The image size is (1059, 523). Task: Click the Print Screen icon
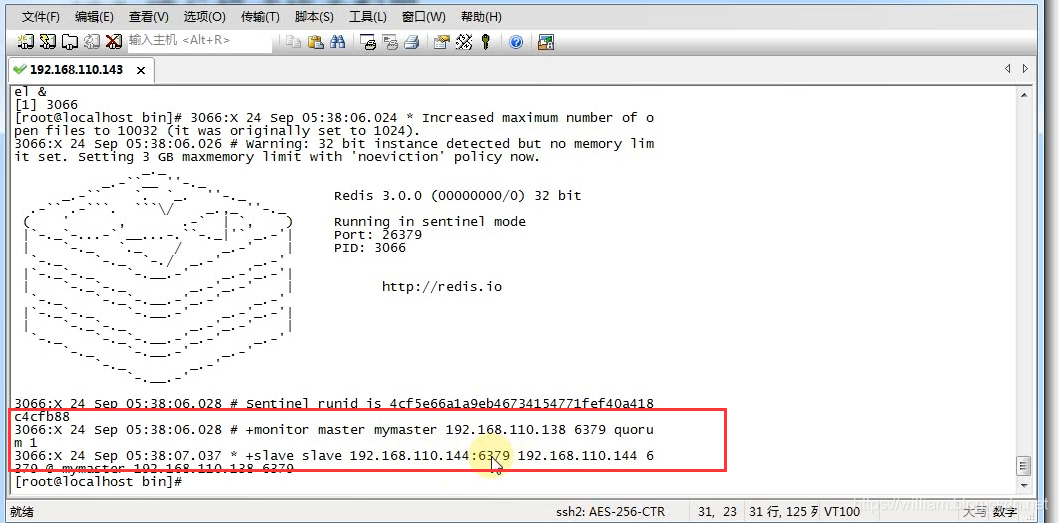[367, 42]
